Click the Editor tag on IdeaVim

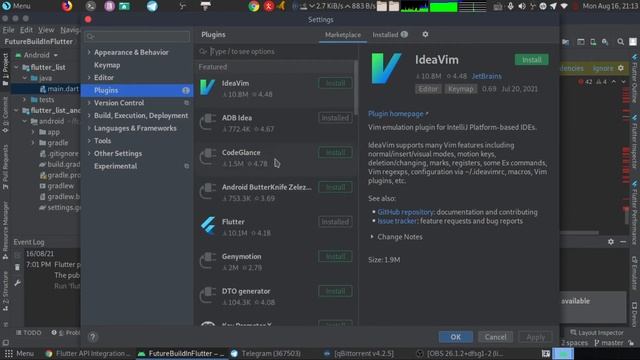[x=428, y=89]
